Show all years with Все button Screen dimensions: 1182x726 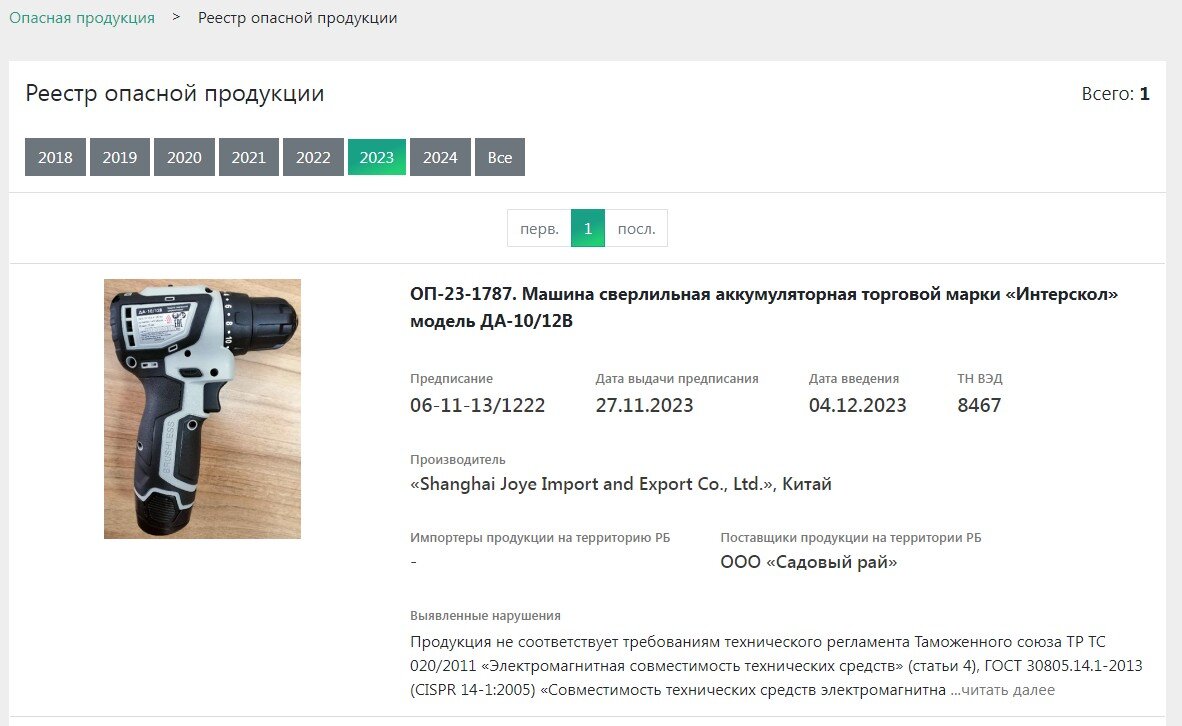point(500,157)
